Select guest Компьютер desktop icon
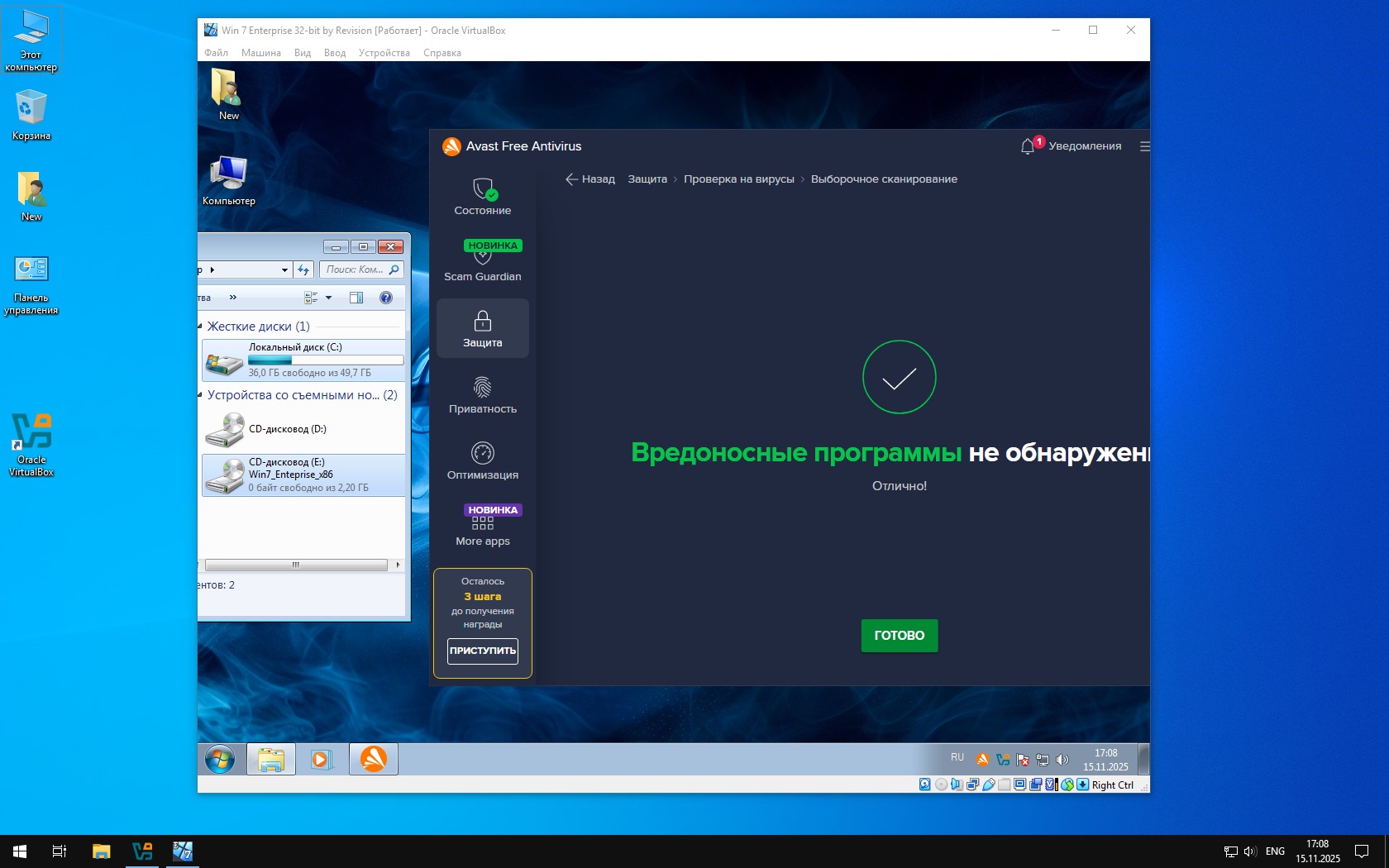This screenshot has width=1389, height=868. click(x=229, y=180)
